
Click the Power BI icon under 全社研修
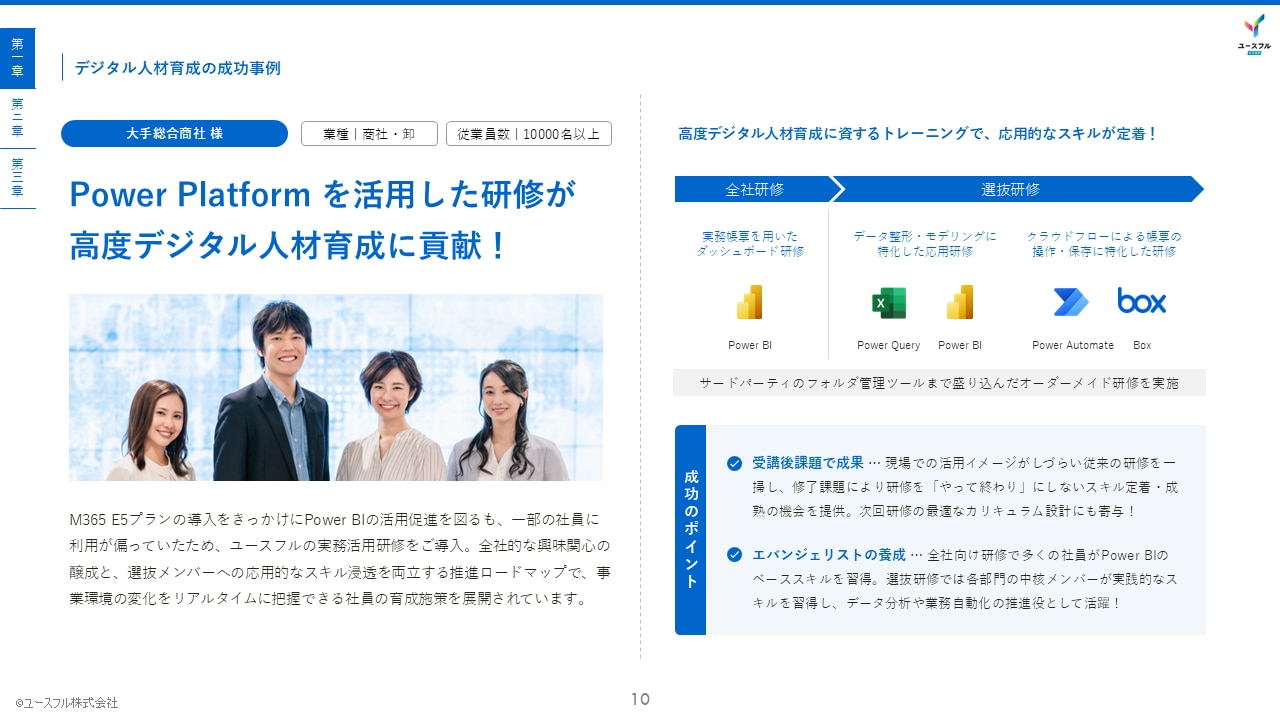pos(750,302)
